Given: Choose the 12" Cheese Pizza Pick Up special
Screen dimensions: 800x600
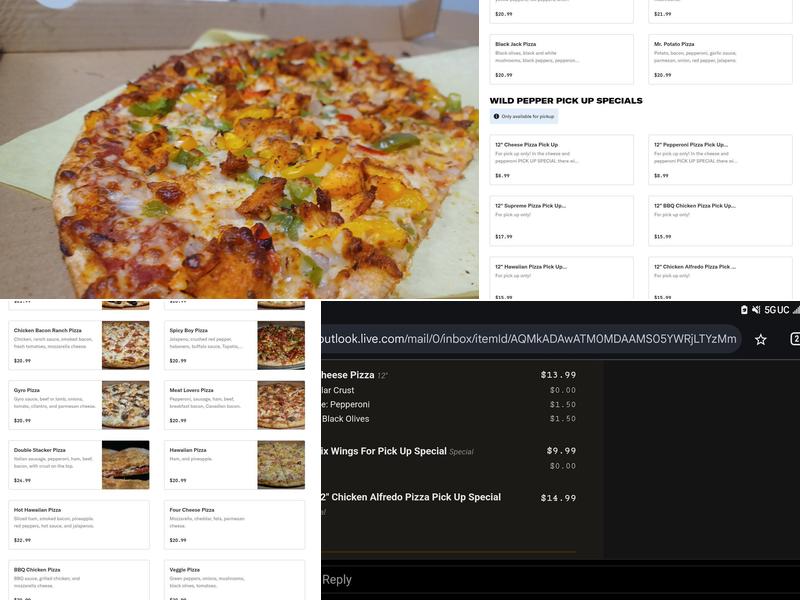Looking at the screenshot, I should pos(561,160).
